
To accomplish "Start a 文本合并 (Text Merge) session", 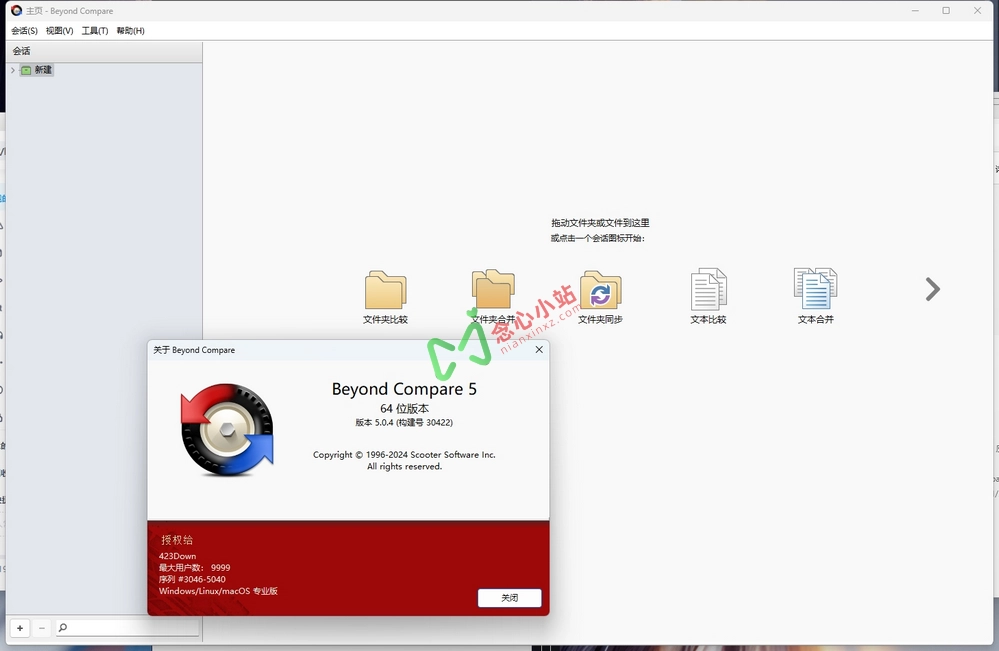I will click(x=815, y=289).
